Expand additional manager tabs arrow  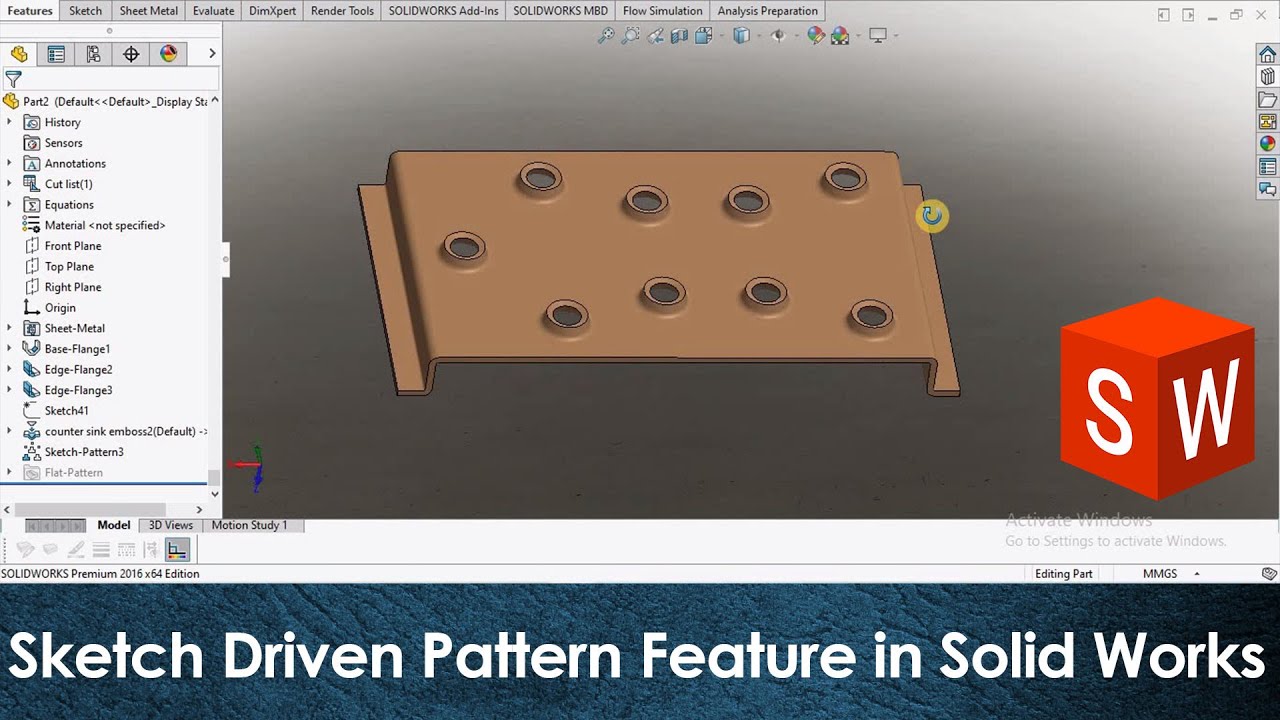212,54
